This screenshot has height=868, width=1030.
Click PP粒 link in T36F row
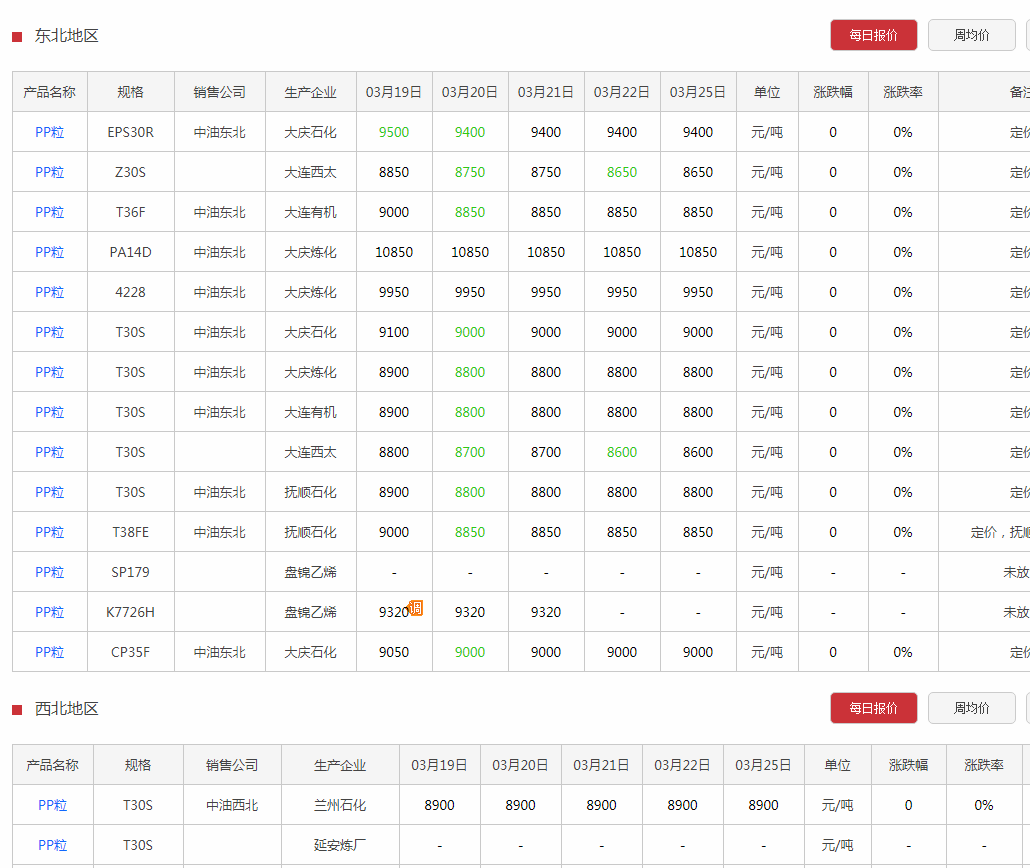50,212
